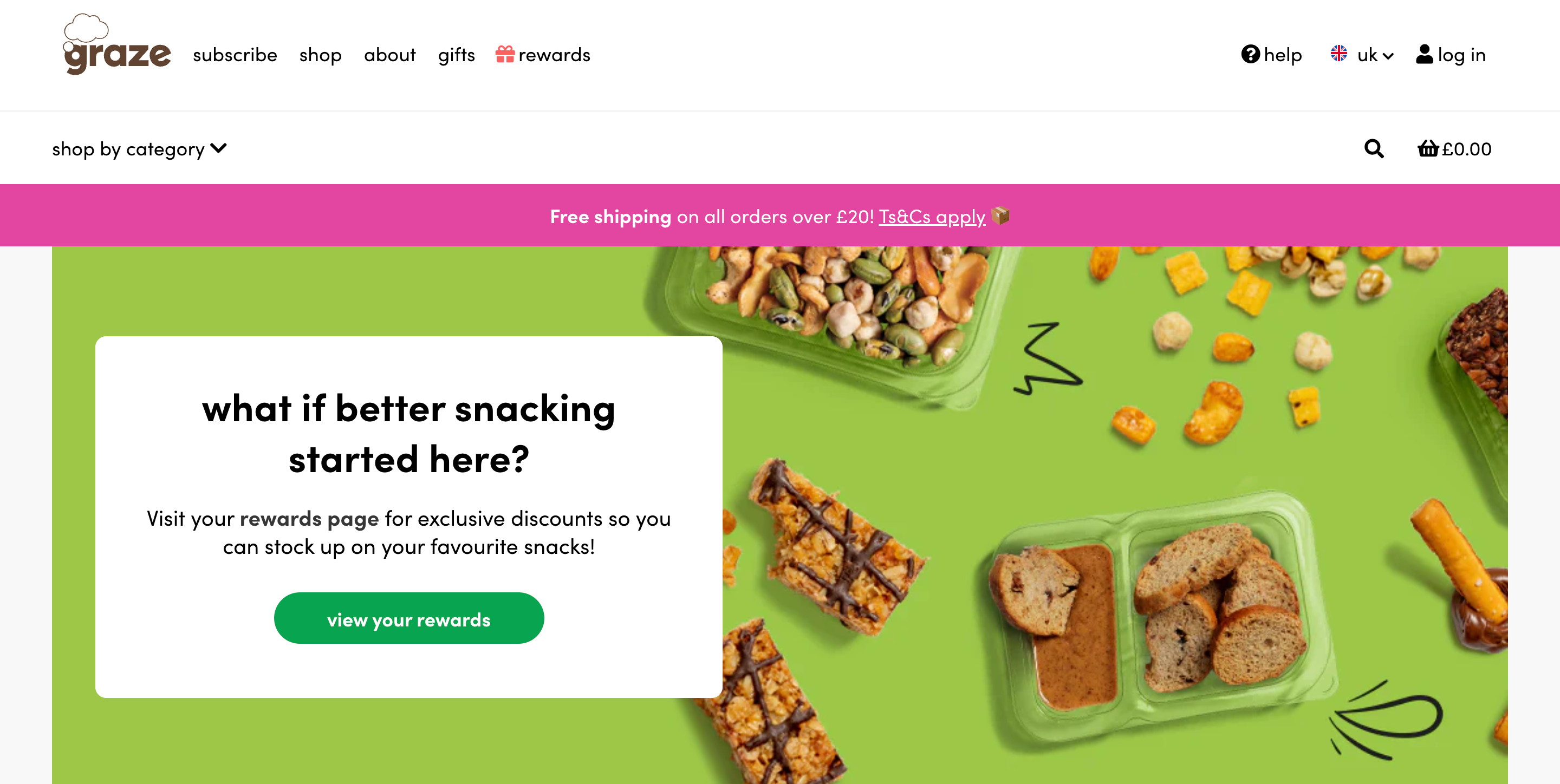Expand the shop by category dropdown
1560x784 pixels.
[x=139, y=147]
